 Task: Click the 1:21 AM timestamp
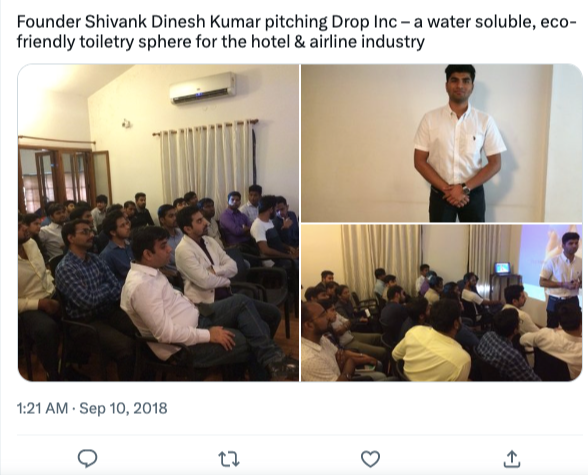pos(42,408)
